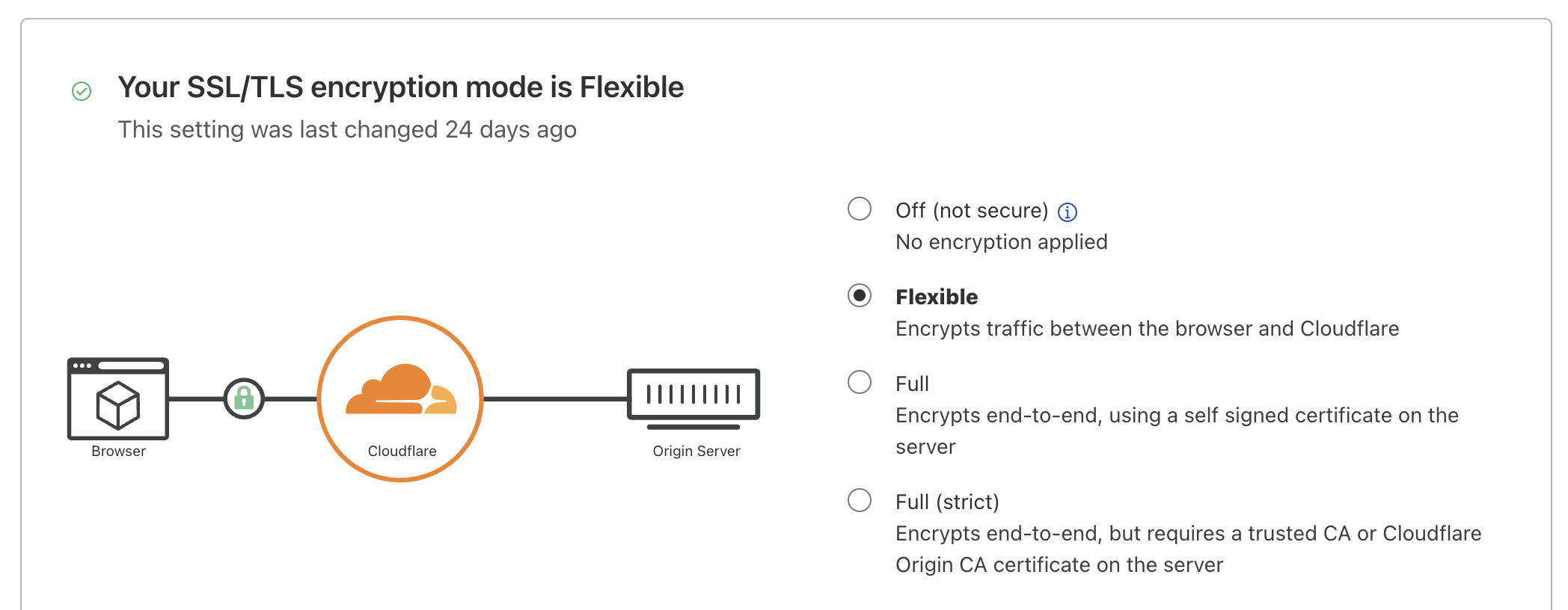Enable the Full (strict) radio button
Image resolution: width=1568 pixels, height=610 pixels.
(x=860, y=500)
